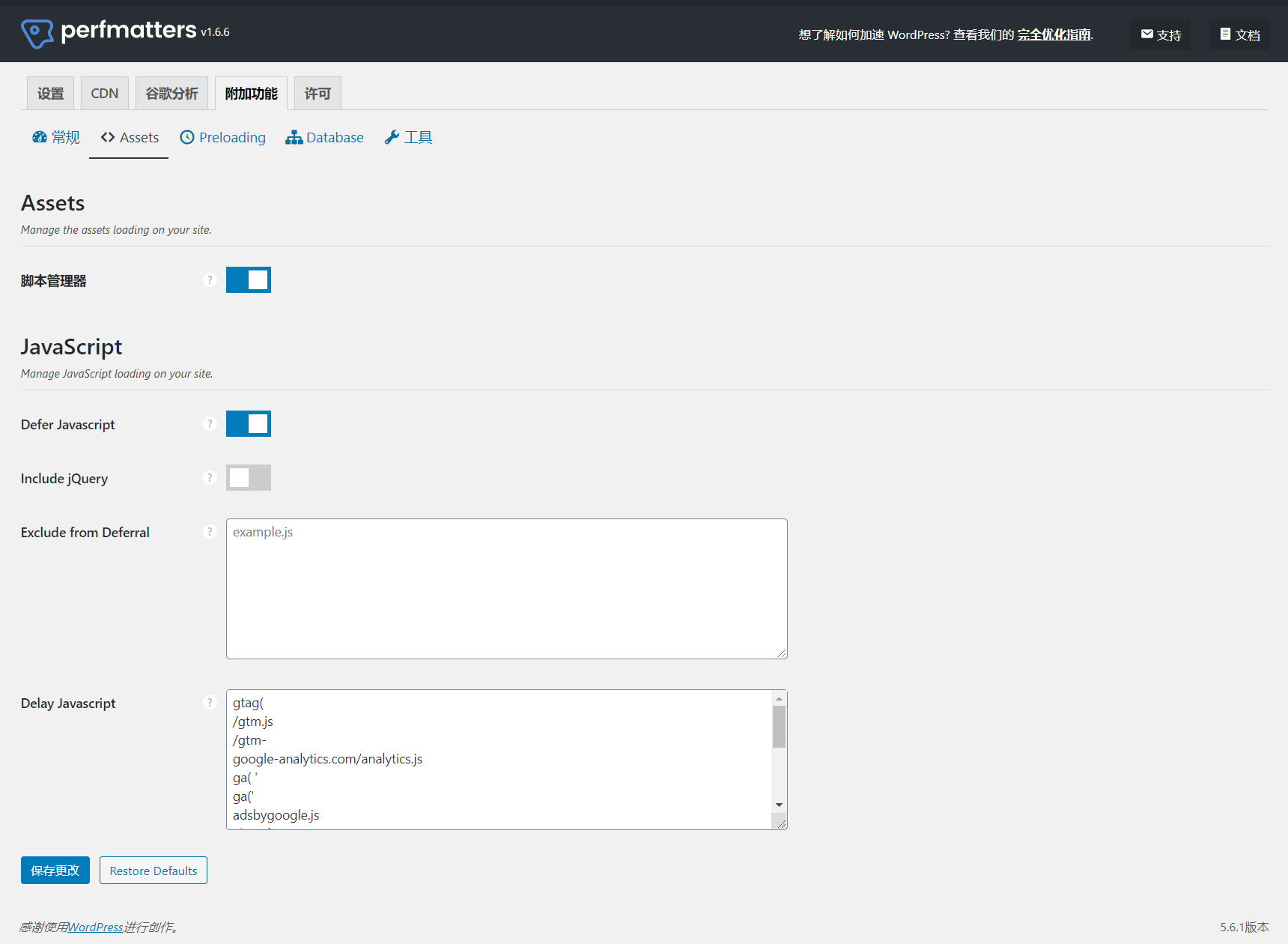Open the Preloading sub-tab
Screen dimensions: 1288x944
[x=223, y=138]
